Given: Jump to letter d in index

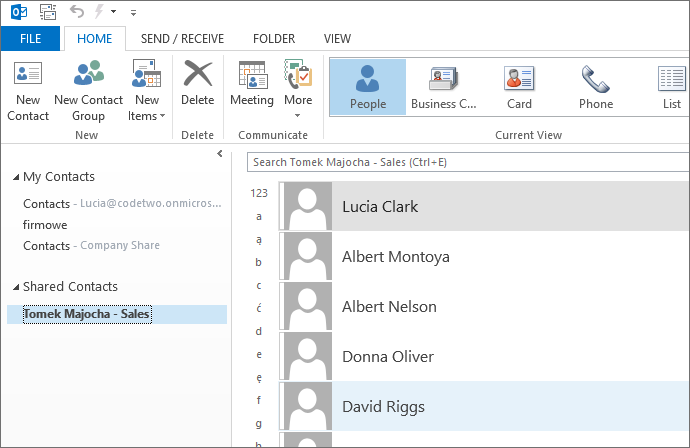Looking at the screenshot, I should (259, 331).
